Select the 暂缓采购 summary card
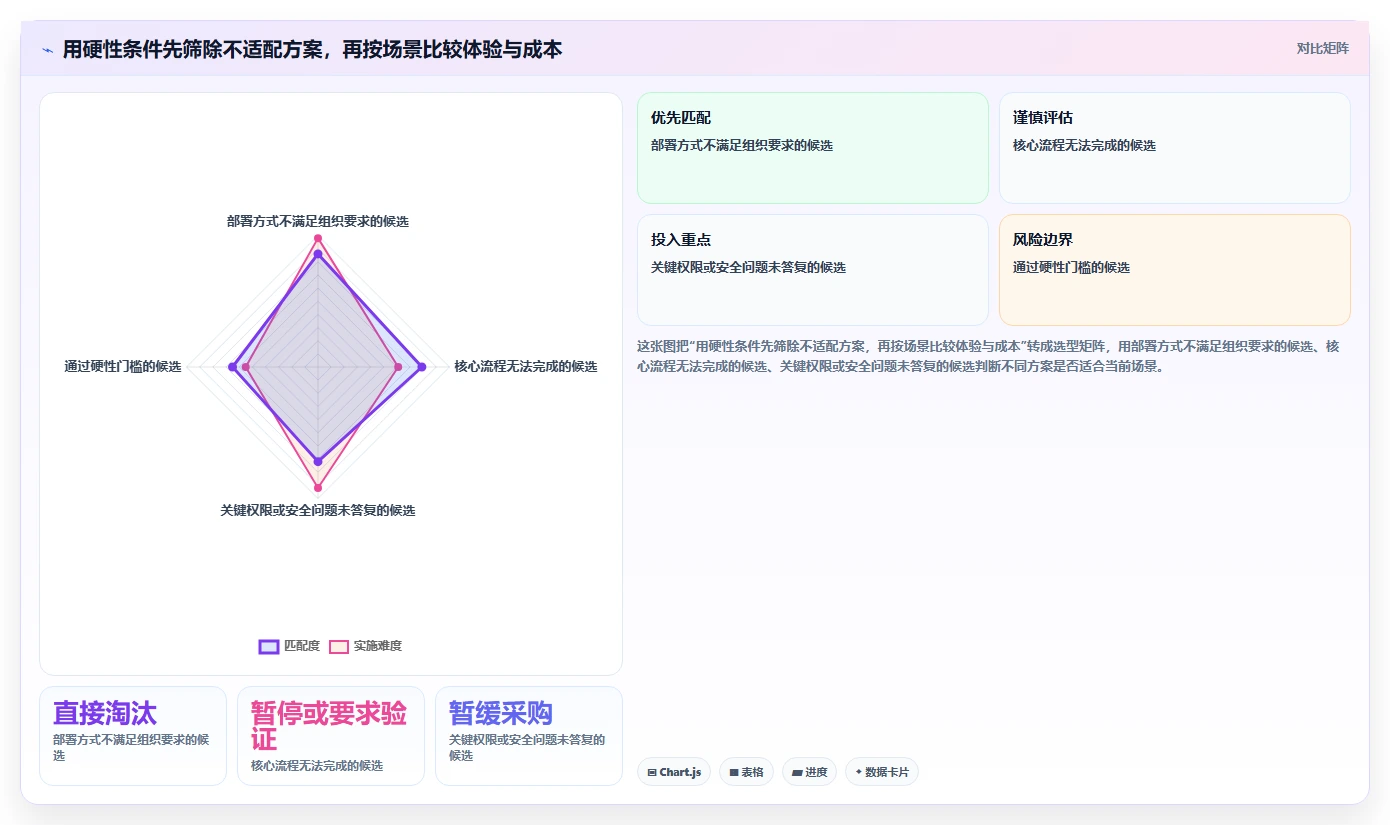 (529, 736)
